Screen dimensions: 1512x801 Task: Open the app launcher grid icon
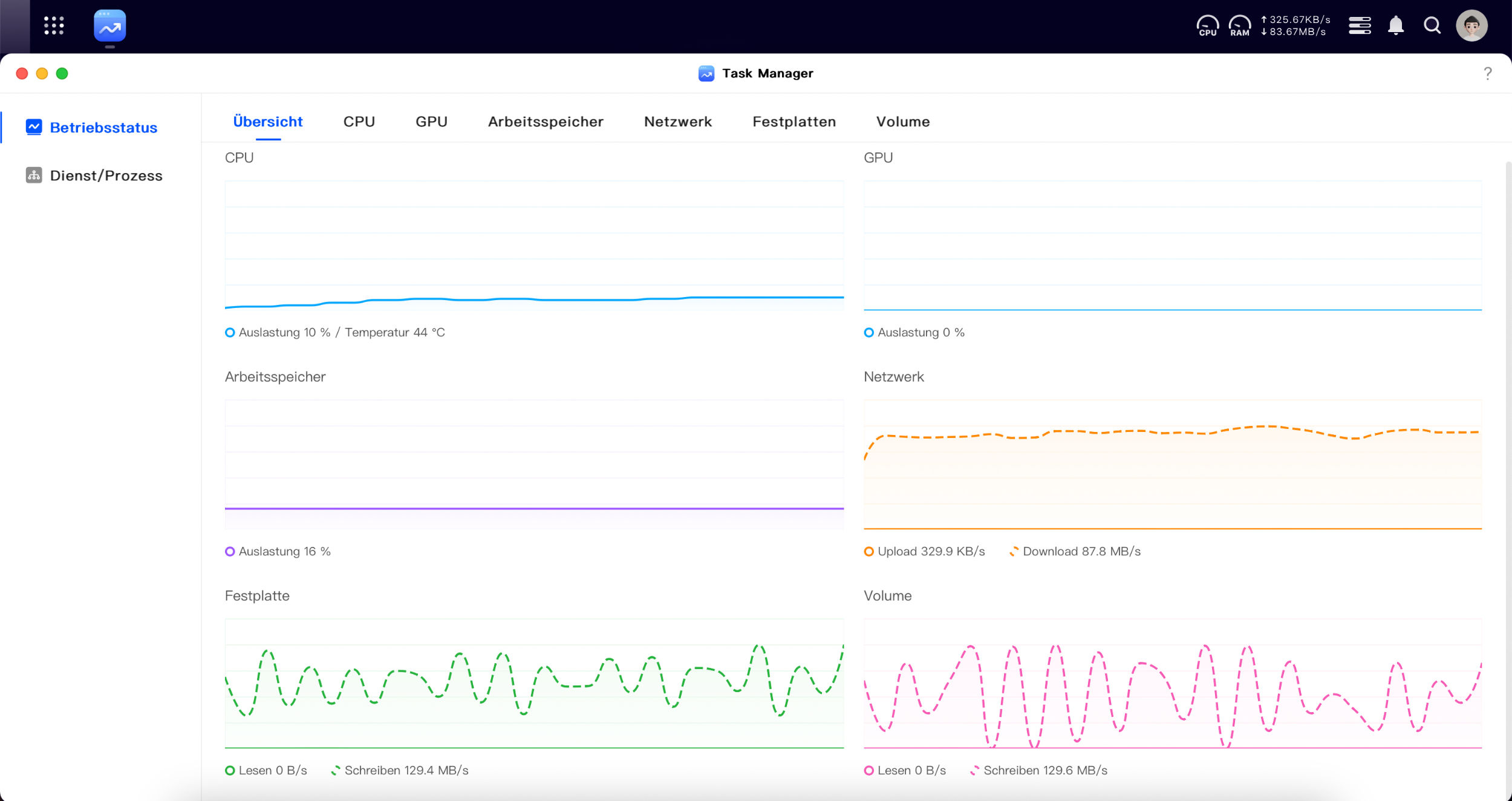point(54,25)
